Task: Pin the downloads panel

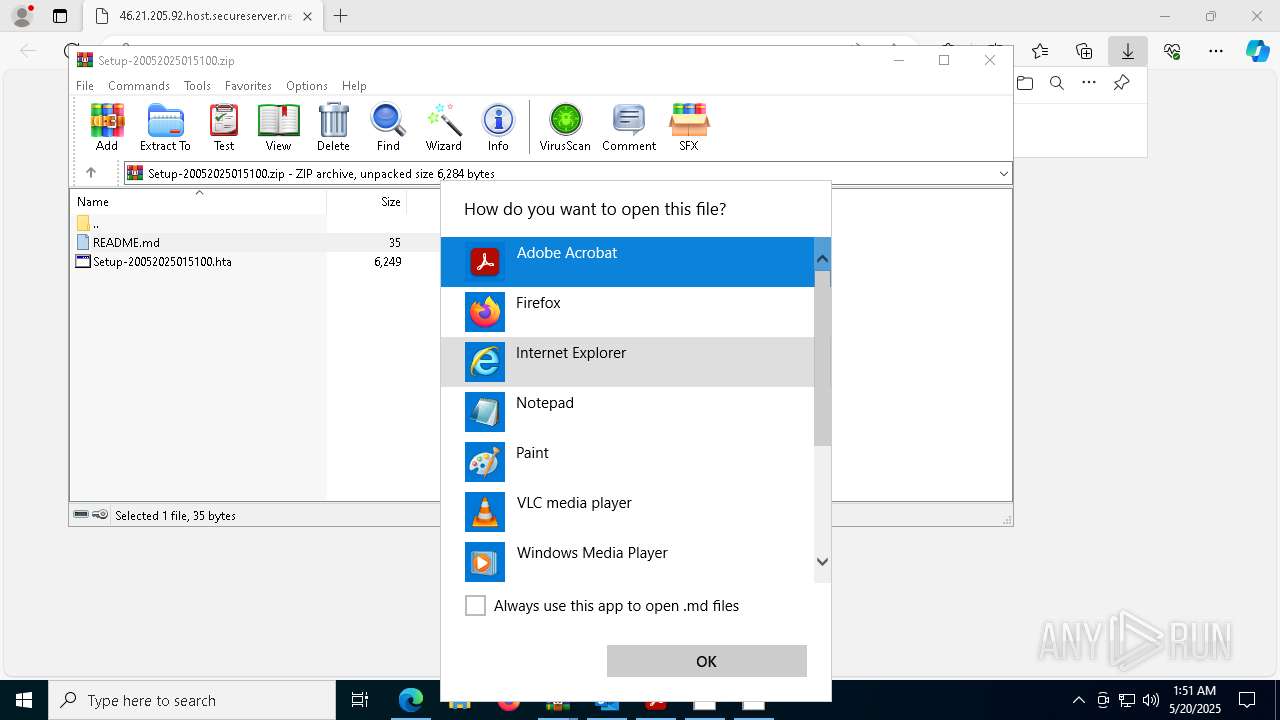Action: click(1121, 83)
